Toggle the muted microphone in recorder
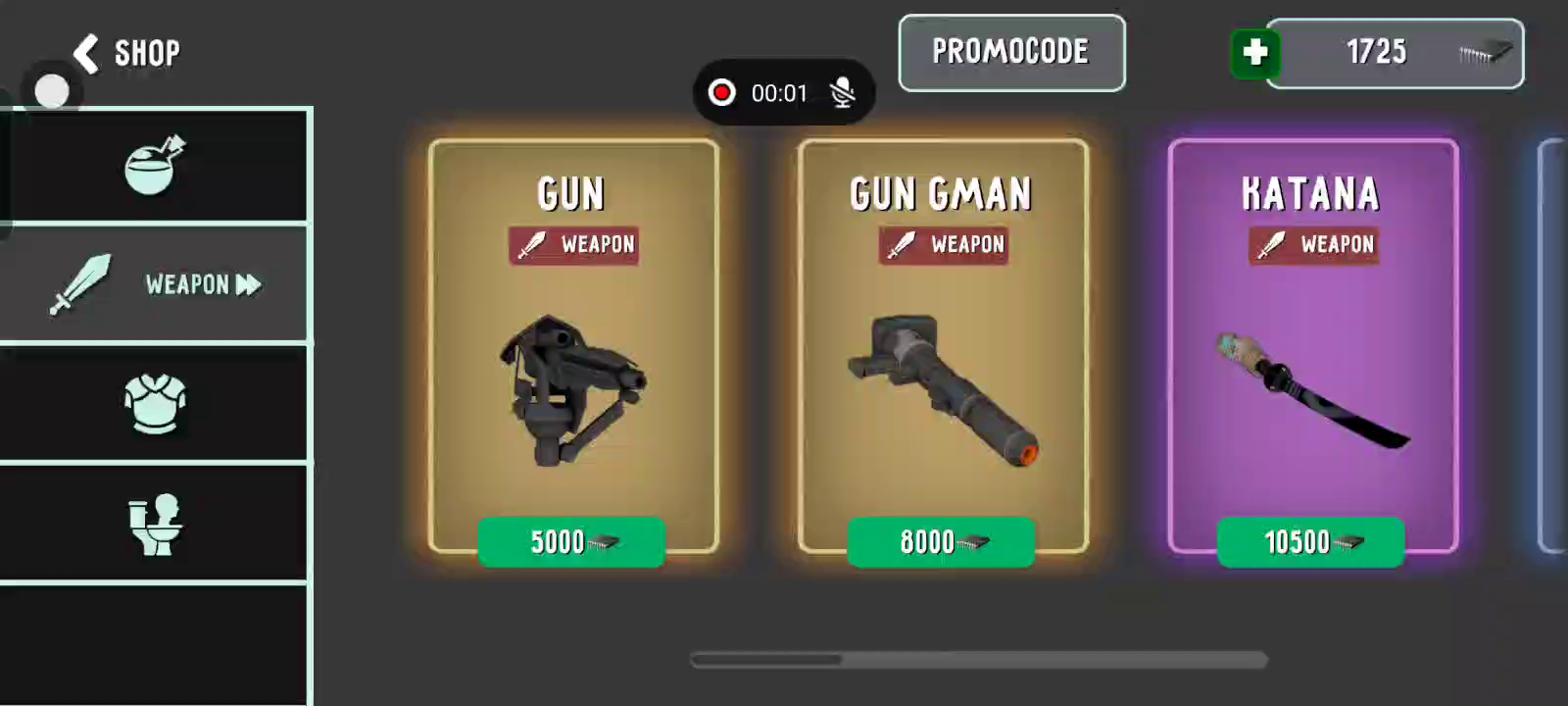 (x=843, y=93)
